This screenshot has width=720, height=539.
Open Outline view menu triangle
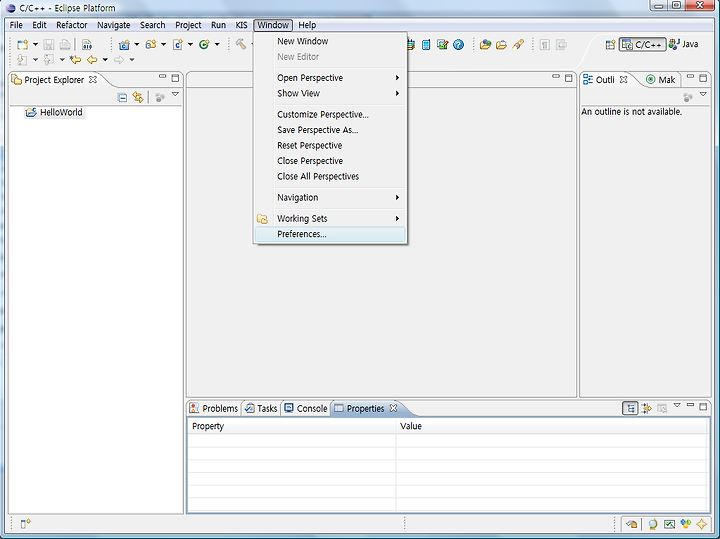click(x=703, y=94)
